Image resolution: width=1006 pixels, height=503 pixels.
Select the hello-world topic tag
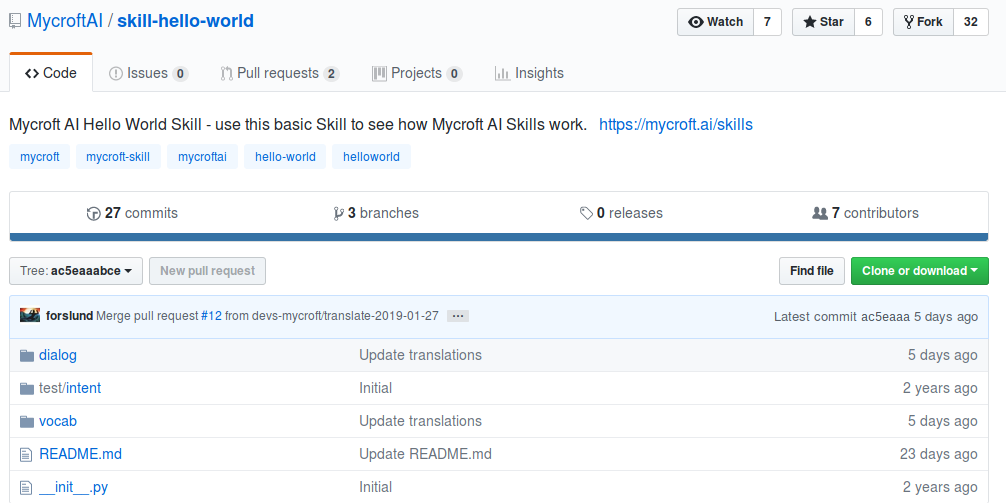pos(285,157)
